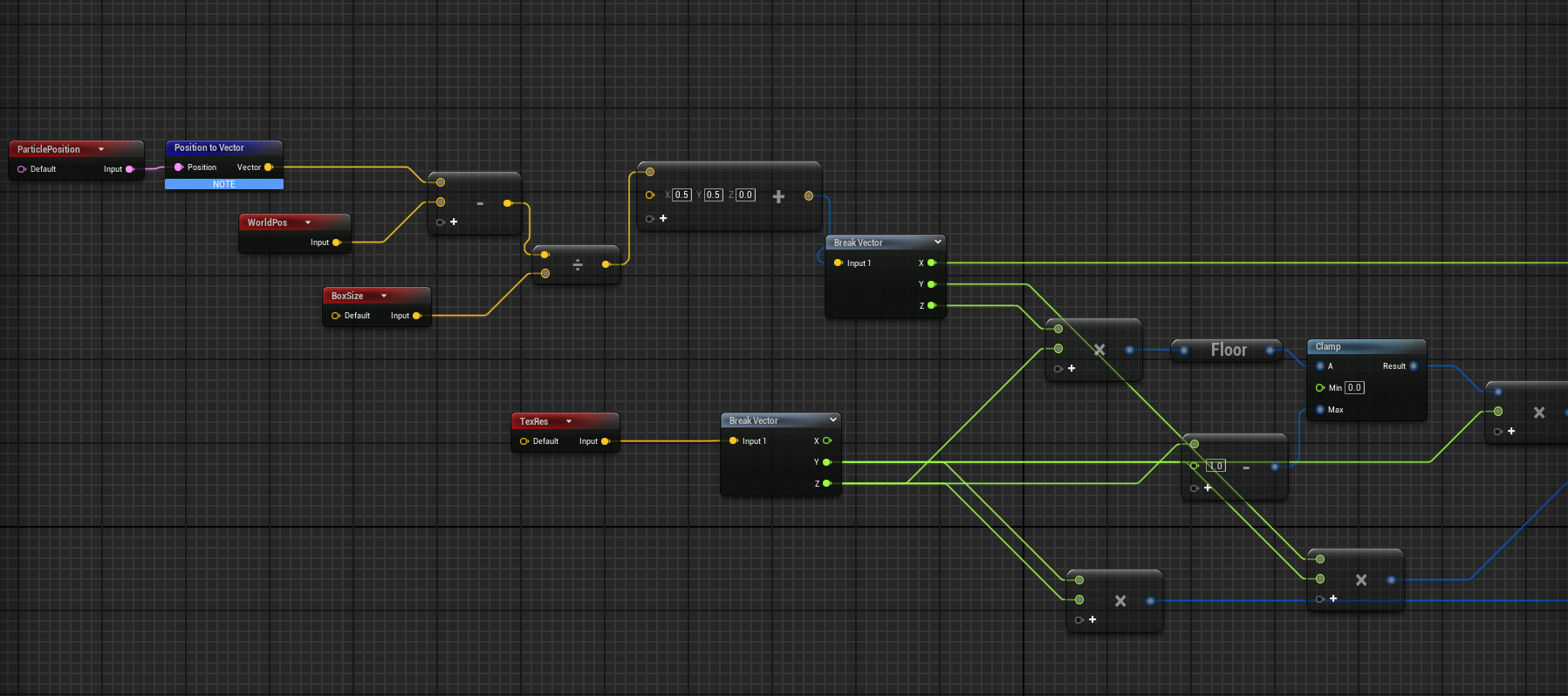The height and width of the screenshot is (696, 1568).
Task: Click the Clamp Min value field
Action: [1353, 388]
